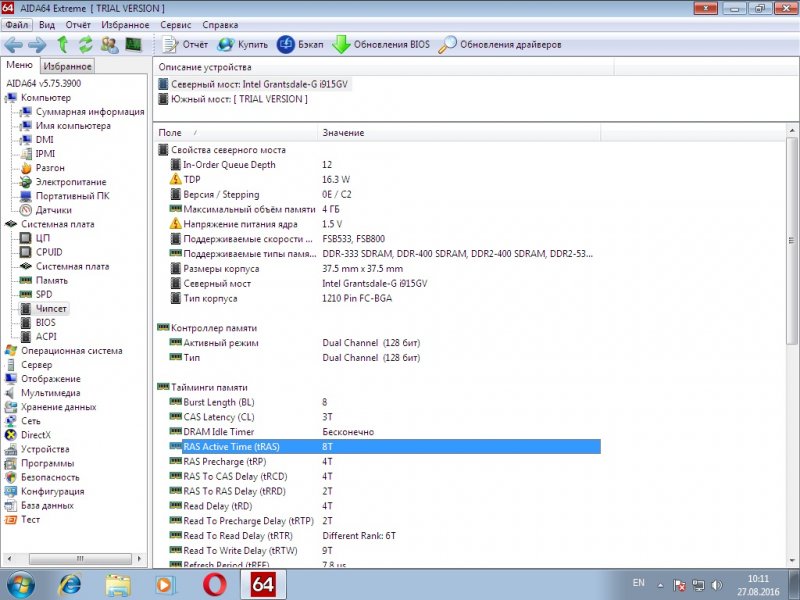This screenshot has height=600, width=800.
Task: Click the CAS Latency (CL) row
Action: (x=218, y=417)
